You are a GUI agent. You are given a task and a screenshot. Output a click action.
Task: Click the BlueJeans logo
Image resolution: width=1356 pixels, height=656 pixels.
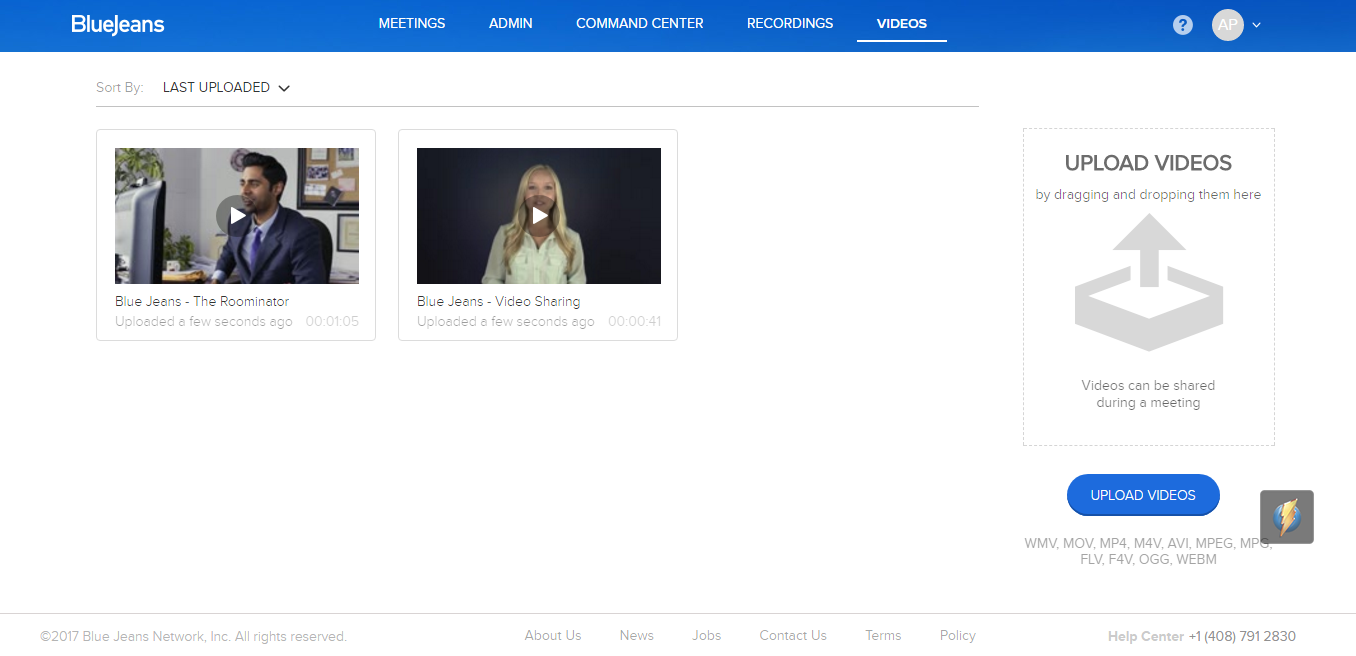(x=118, y=24)
